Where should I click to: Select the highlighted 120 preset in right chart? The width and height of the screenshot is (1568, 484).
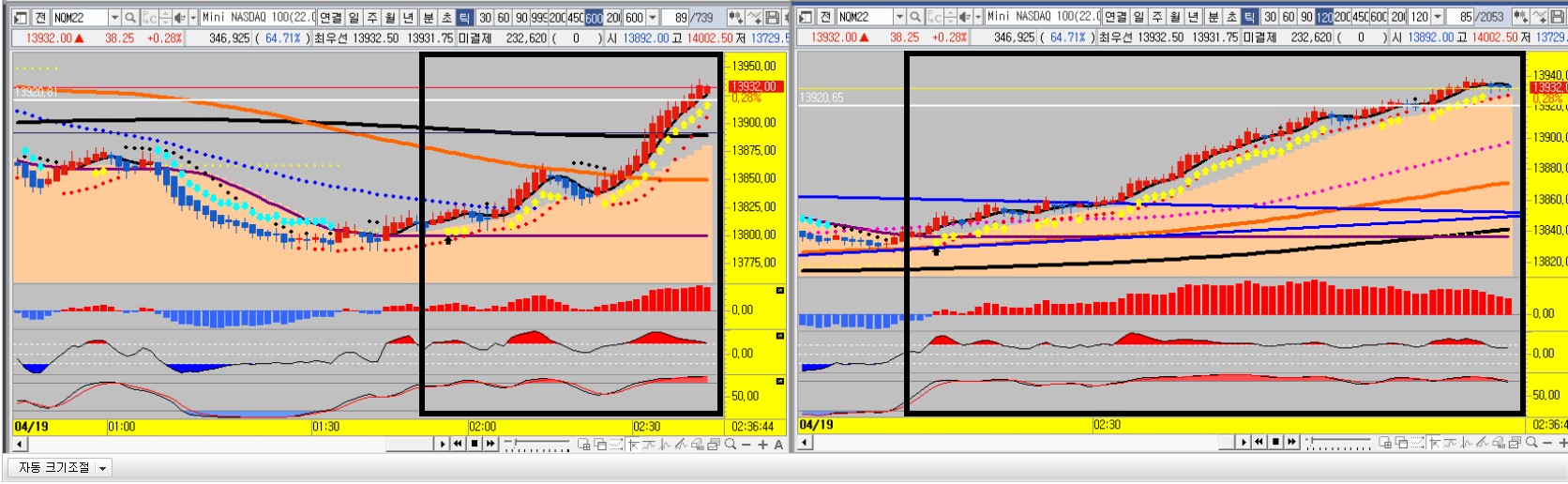pyautogui.click(x=1324, y=18)
